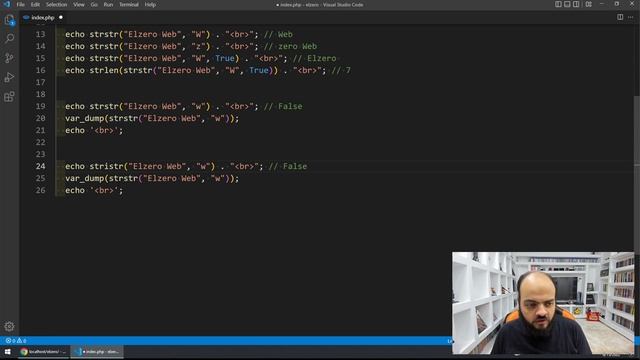
Task: Open the Terminal menu
Action: [x=129, y=4]
